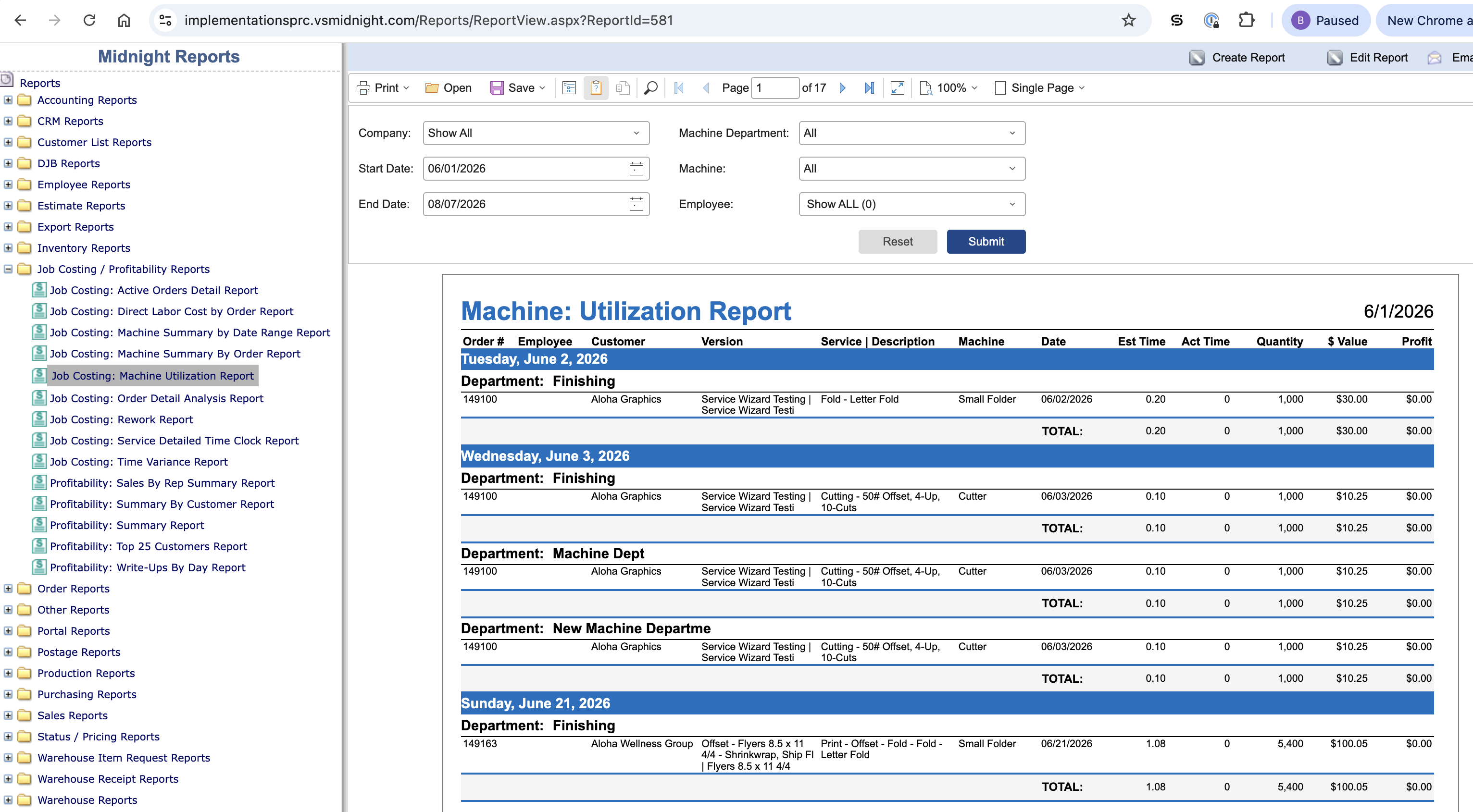Go to the next report page
1473x812 pixels.
click(842, 88)
